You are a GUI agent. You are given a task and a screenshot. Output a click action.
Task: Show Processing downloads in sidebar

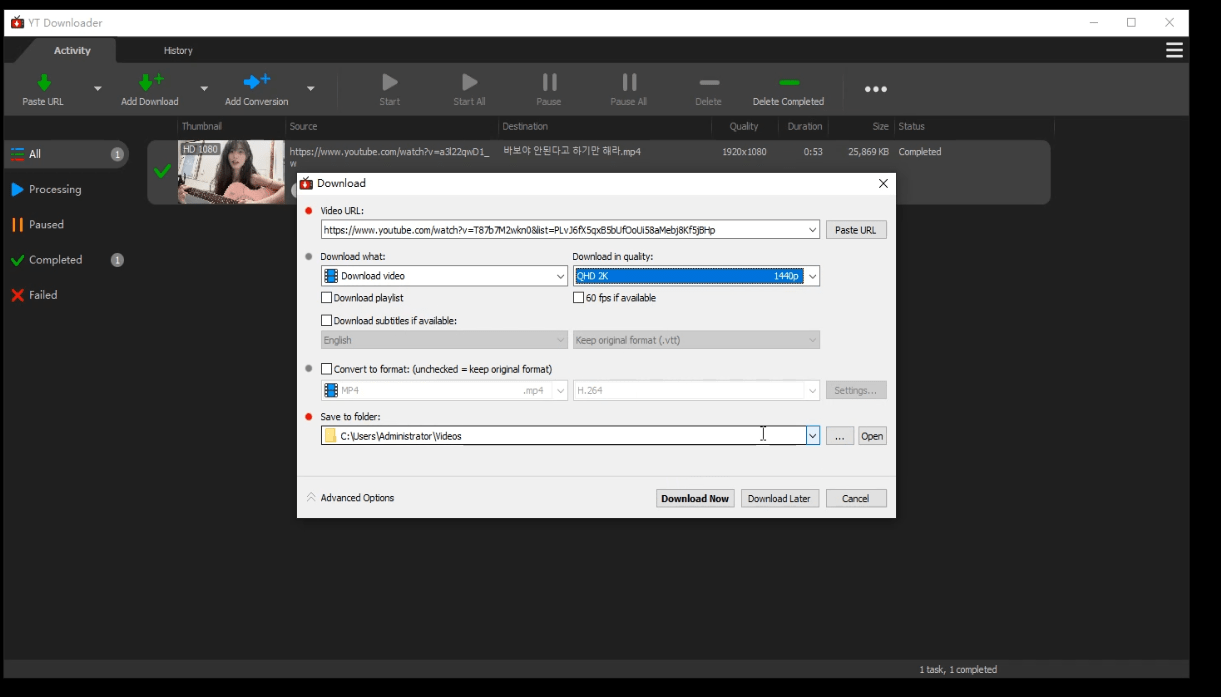tap(55, 189)
